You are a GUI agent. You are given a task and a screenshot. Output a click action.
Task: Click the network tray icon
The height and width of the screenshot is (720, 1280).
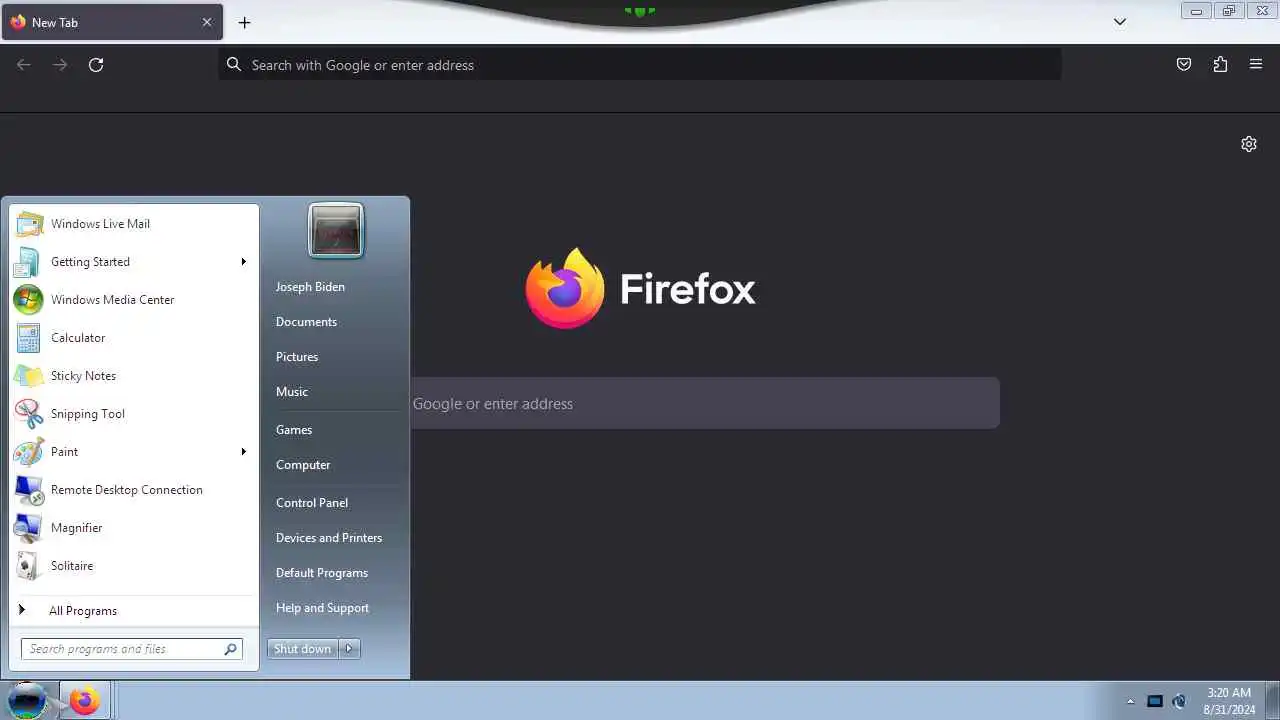(1155, 701)
